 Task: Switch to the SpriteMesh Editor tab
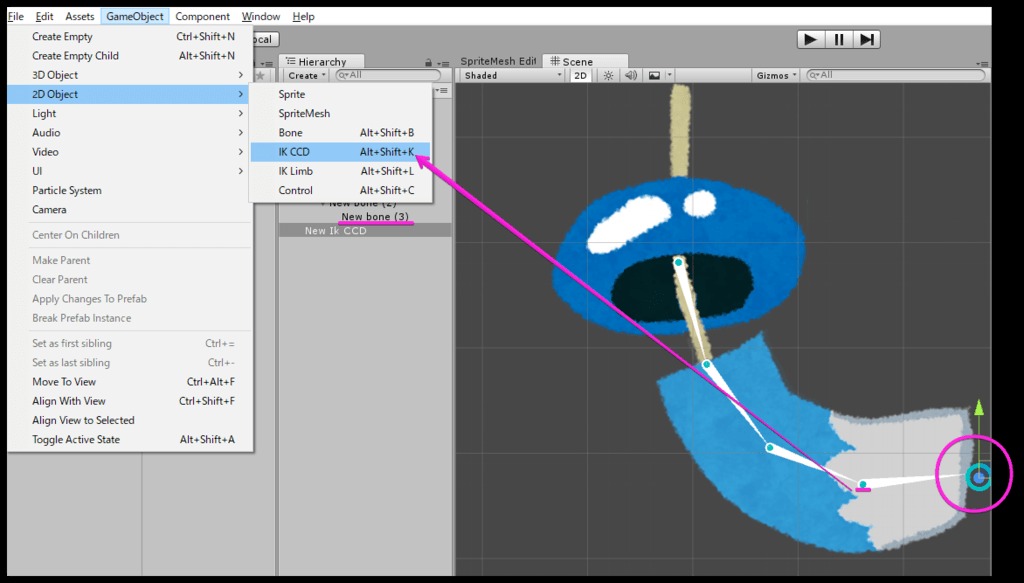tap(498, 62)
